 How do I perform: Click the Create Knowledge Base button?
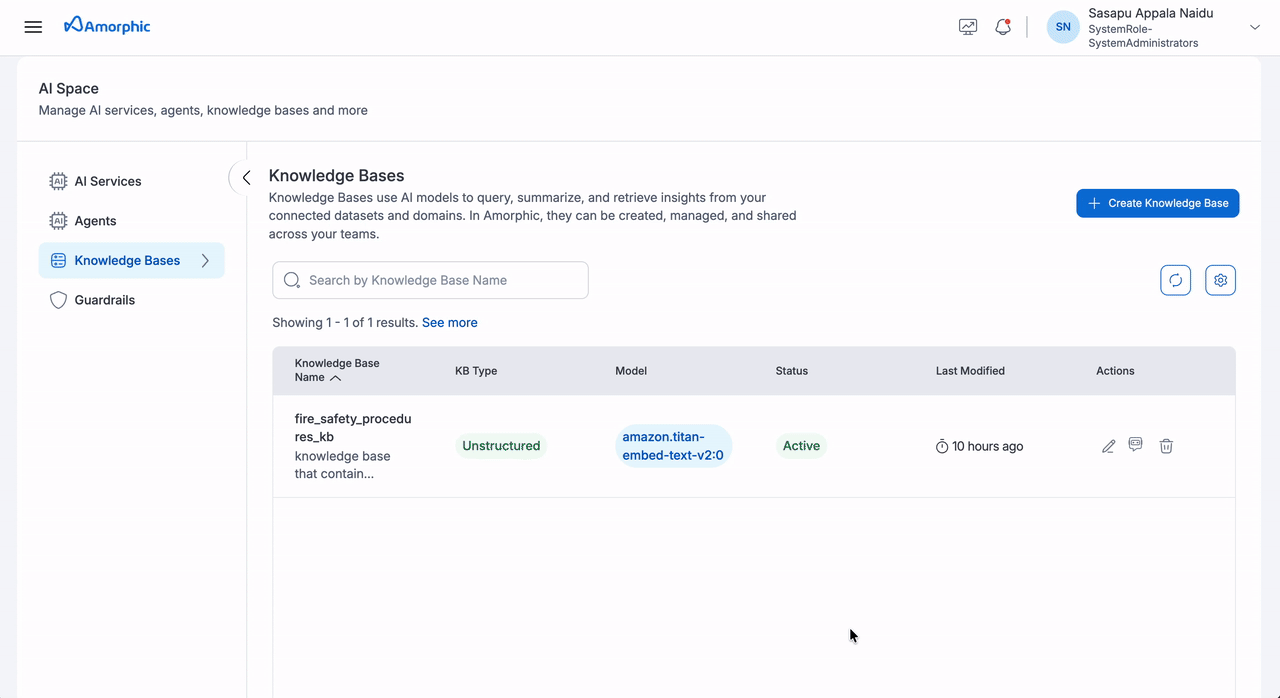click(1157, 202)
